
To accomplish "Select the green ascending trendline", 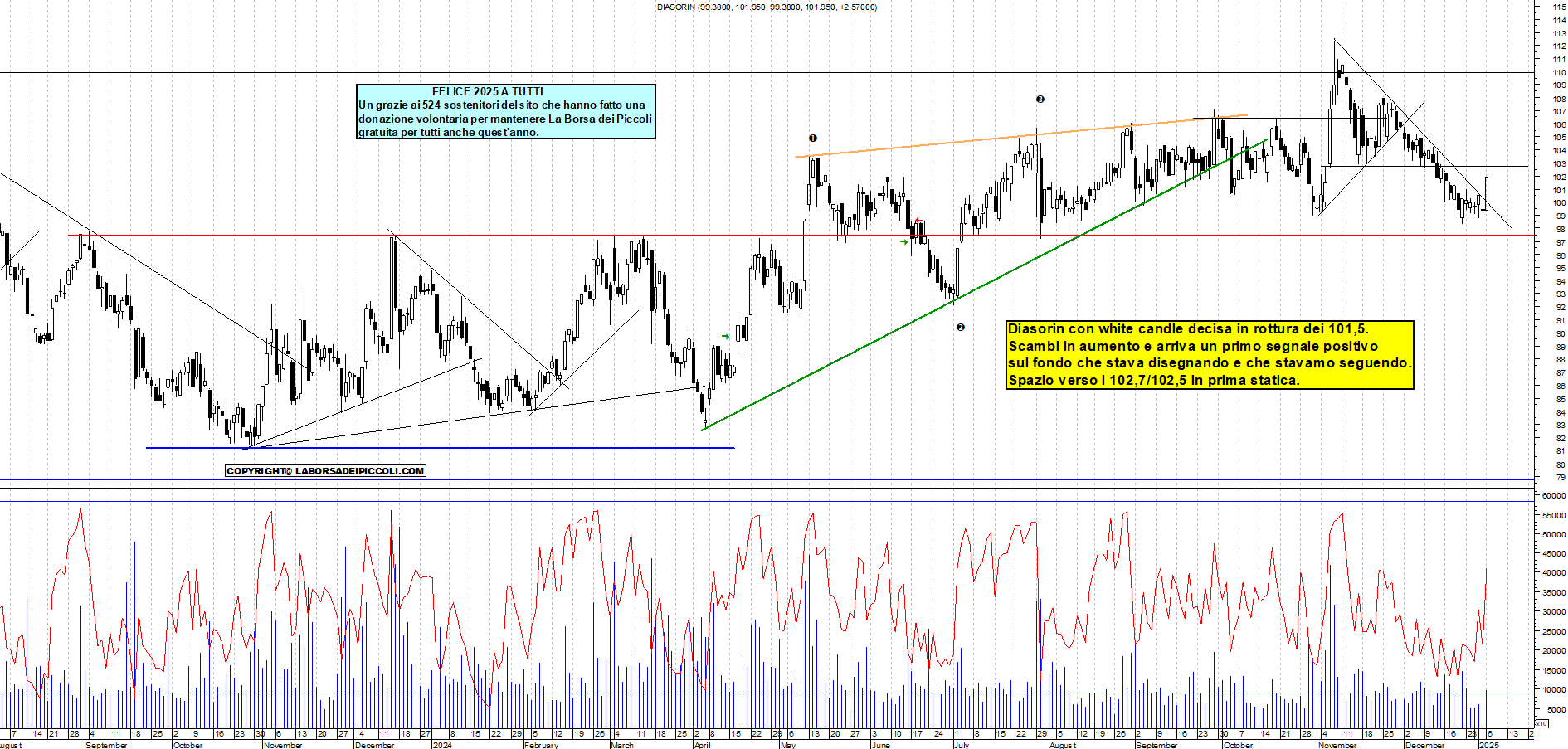I will point(986,285).
